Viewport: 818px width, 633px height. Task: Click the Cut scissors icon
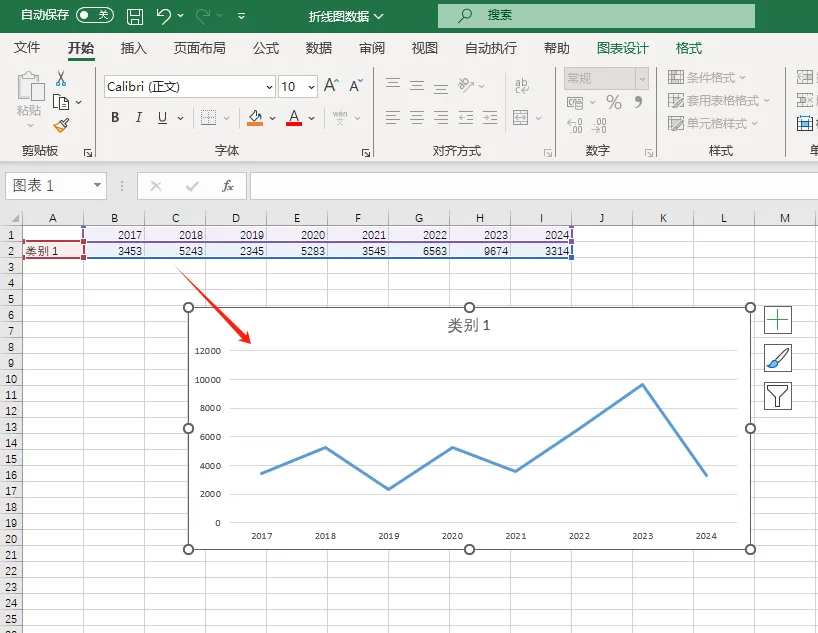tap(61, 78)
